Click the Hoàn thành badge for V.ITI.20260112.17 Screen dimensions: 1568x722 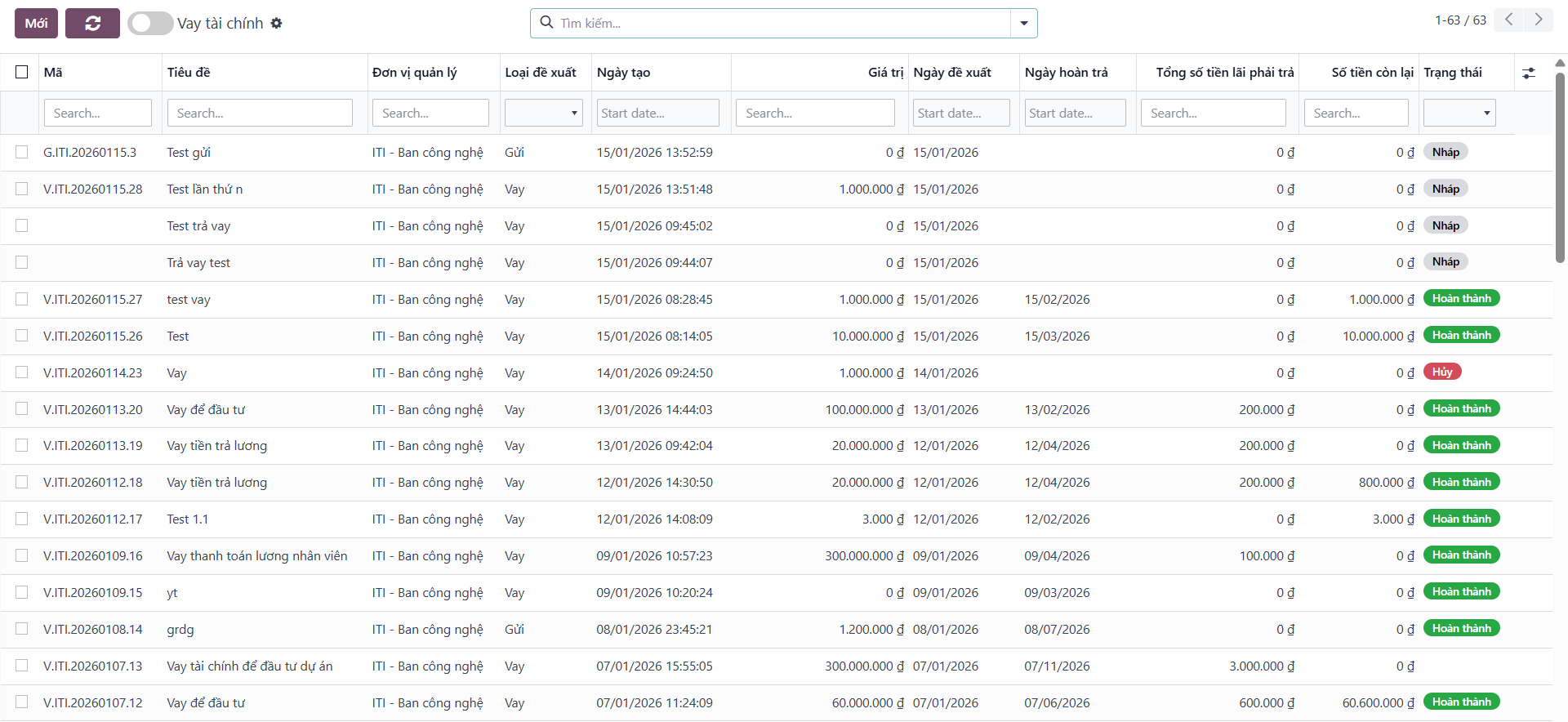coord(1462,518)
